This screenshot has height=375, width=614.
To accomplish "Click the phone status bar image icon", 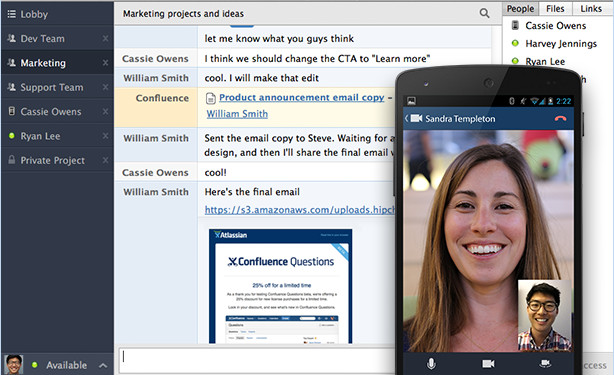I will (x=412, y=101).
